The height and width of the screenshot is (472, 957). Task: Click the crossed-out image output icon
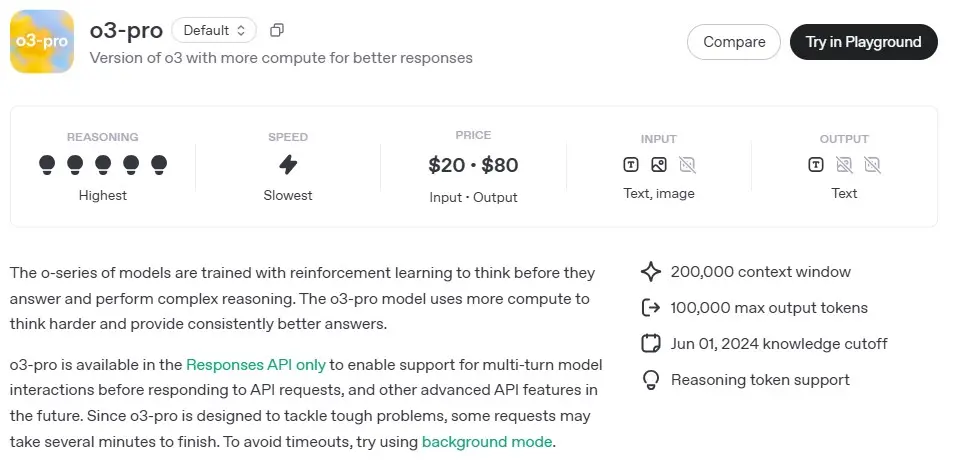pyautogui.click(x=844, y=164)
